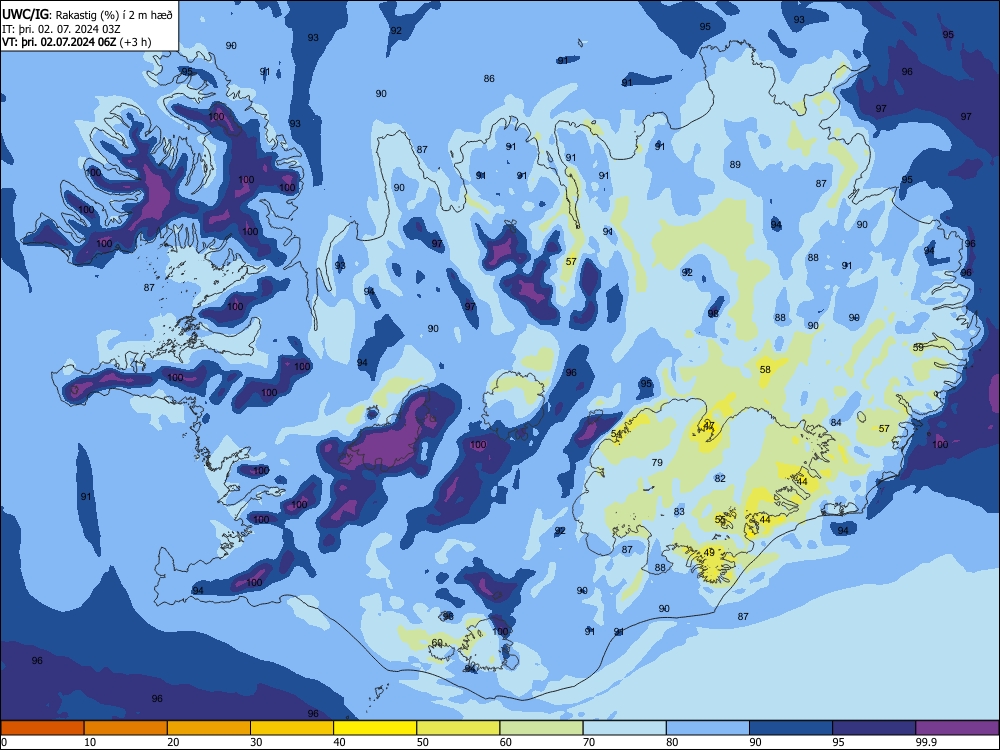1000x750 pixels.
Task: Click the humidity value '59' near the east coast
Action: (x=918, y=348)
